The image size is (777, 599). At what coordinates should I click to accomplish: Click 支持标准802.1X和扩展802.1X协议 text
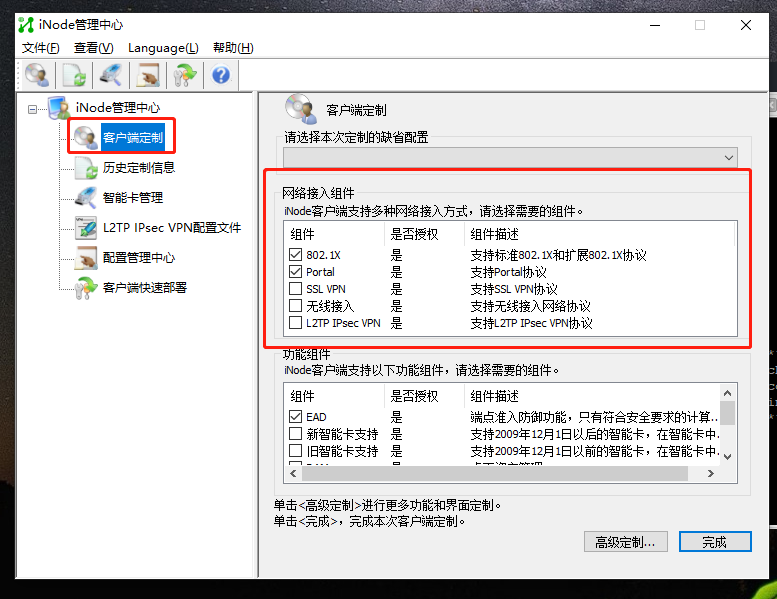tap(558, 255)
